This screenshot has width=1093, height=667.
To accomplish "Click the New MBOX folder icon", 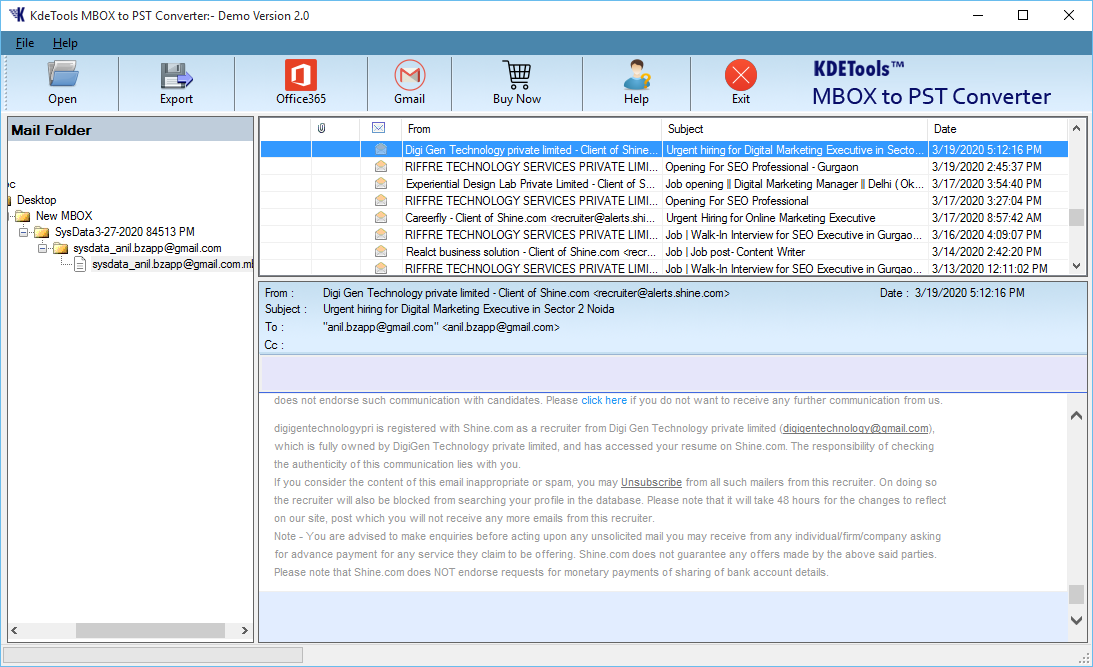I will 23,216.
